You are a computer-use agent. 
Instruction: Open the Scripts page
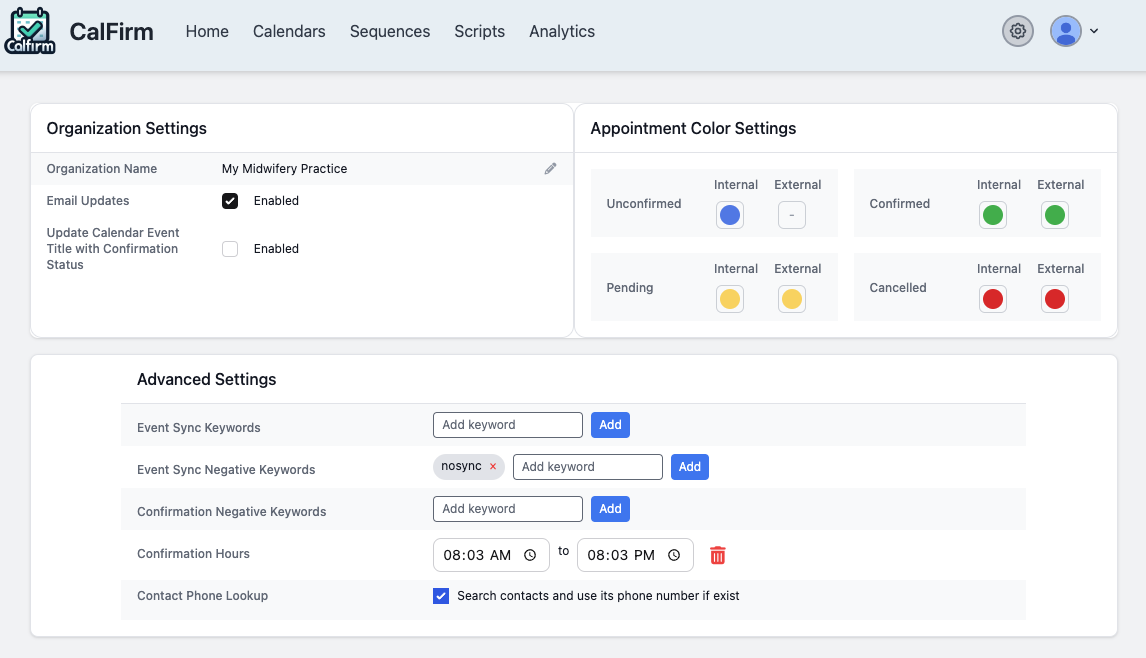479,31
